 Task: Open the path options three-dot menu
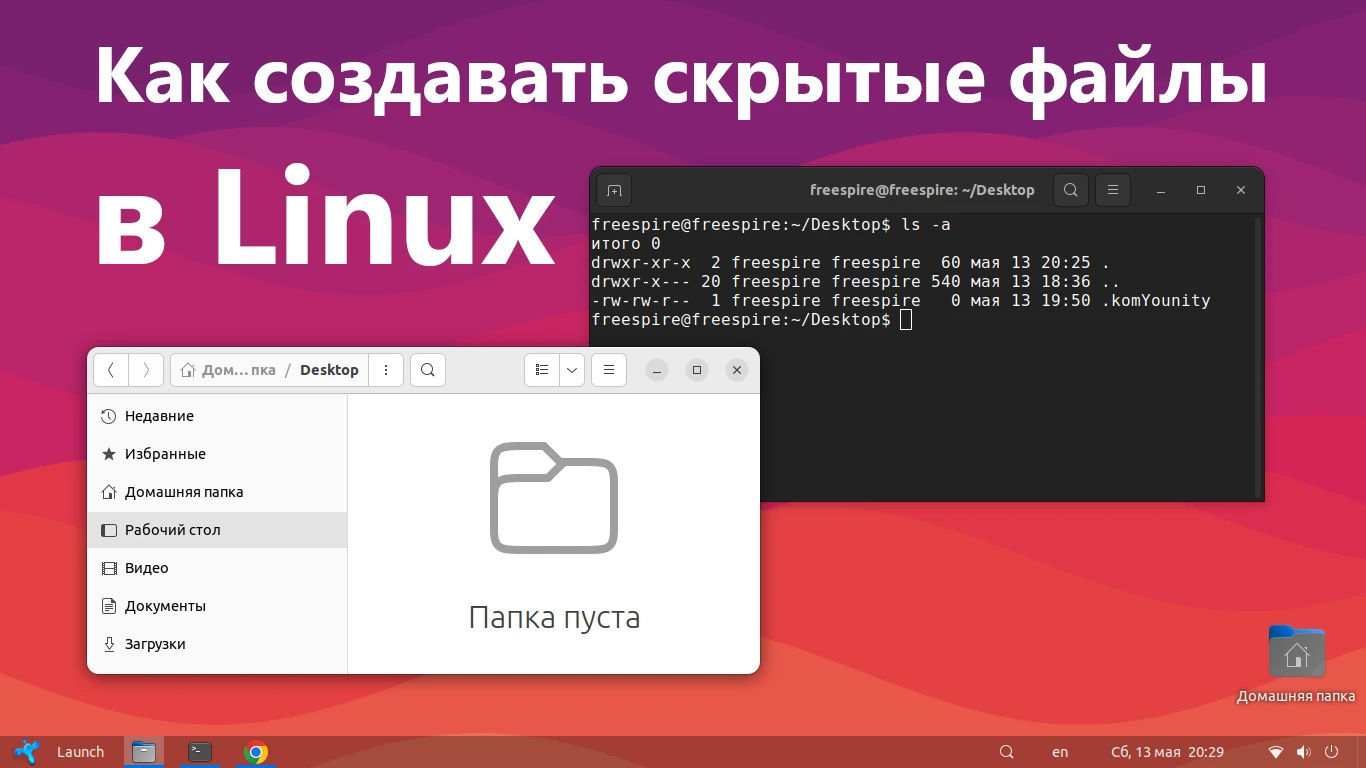tap(386, 370)
